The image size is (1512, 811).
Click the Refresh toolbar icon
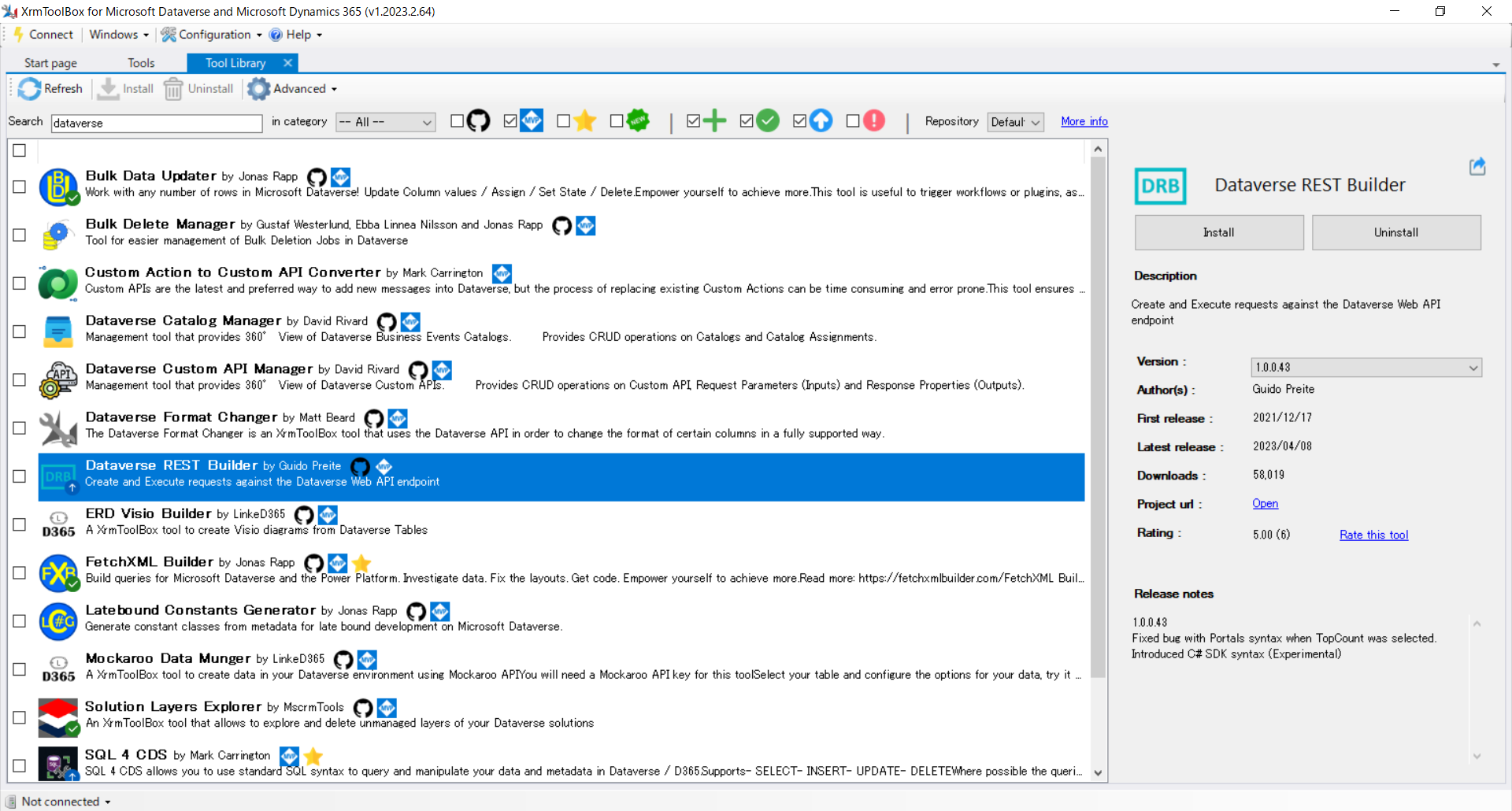[x=29, y=89]
